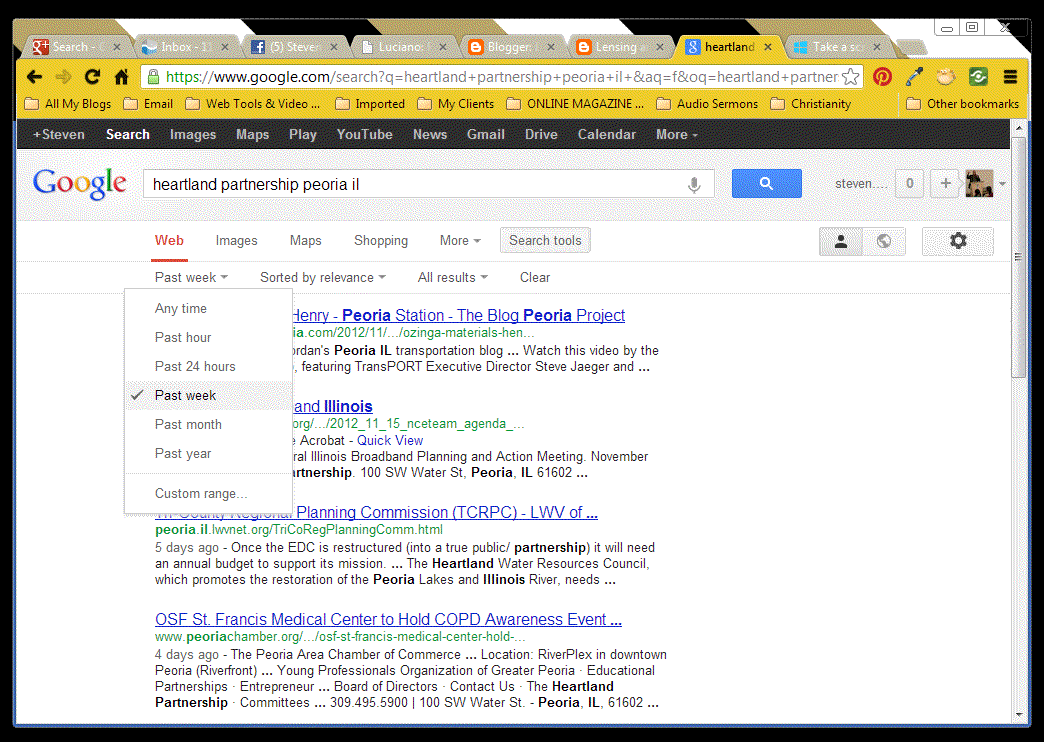Click the Google+ share plus button
The width and height of the screenshot is (1044, 742).
tap(945, 183)
